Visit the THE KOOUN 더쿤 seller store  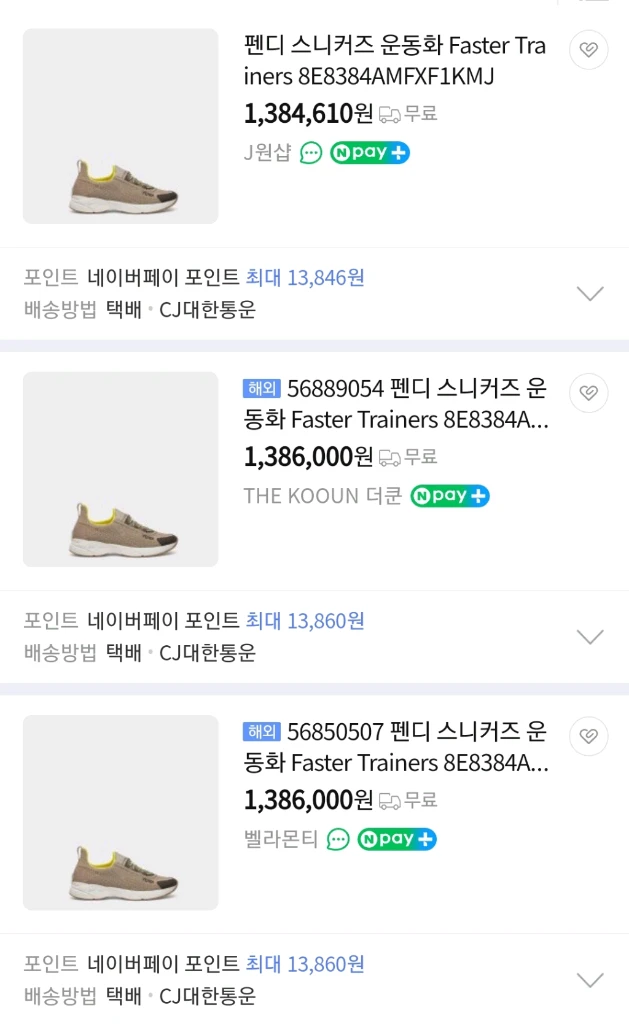click(323, 496)
